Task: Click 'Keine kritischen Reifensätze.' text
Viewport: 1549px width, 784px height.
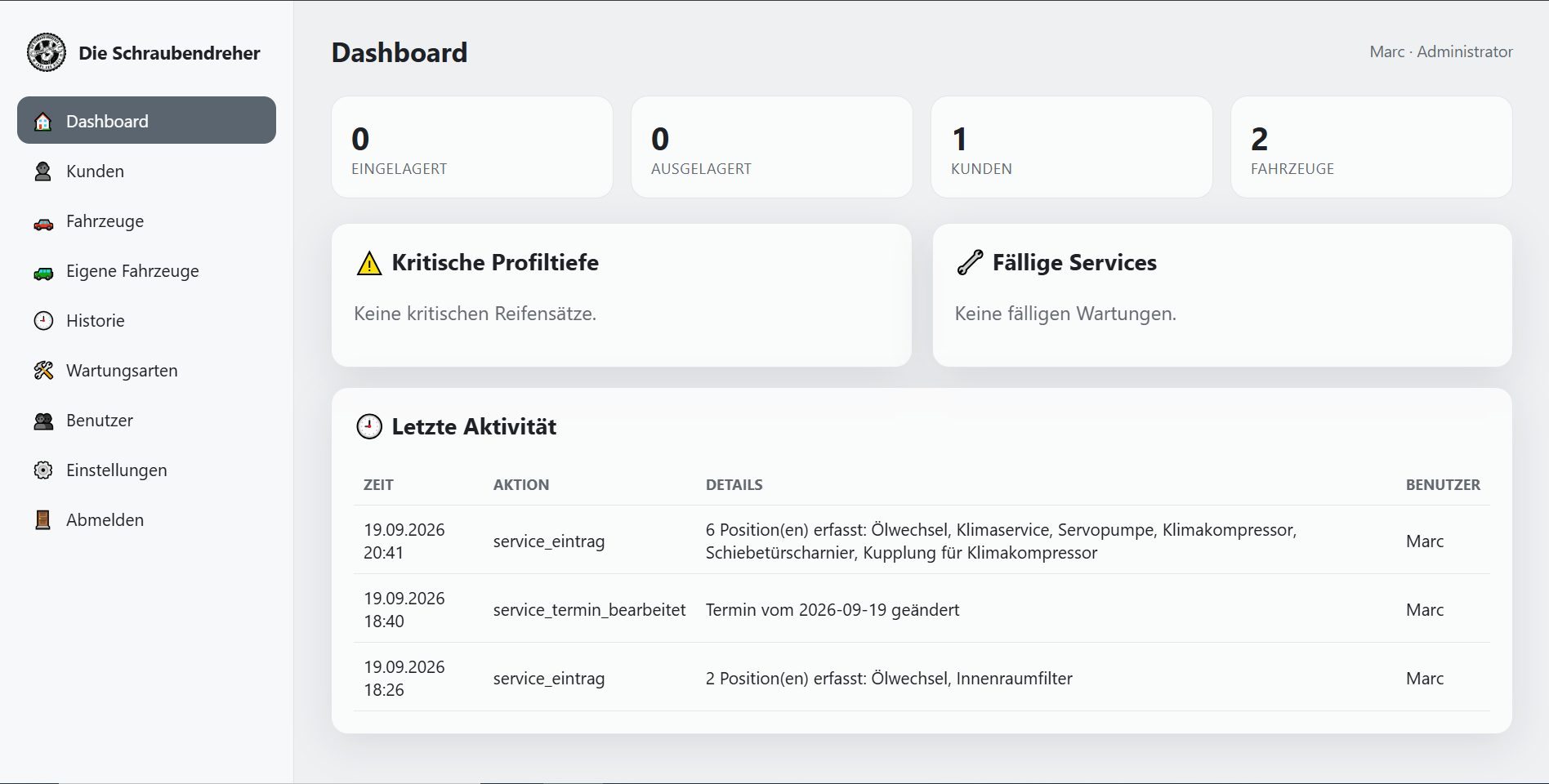Action: click(475, 314)
